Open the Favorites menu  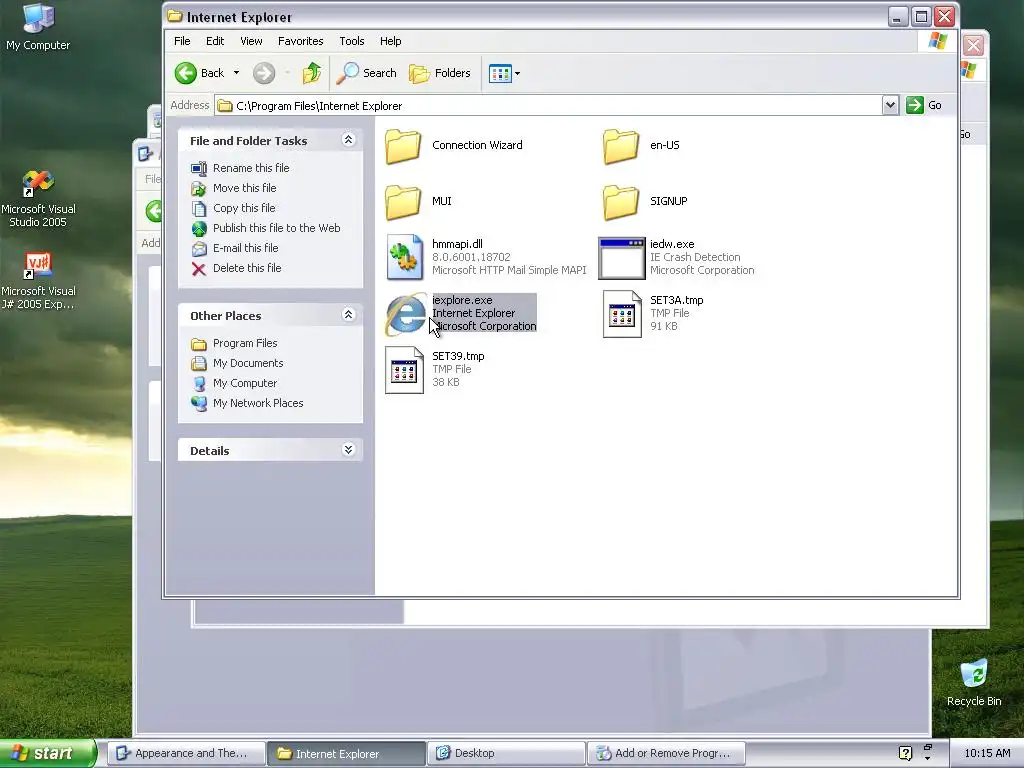point(300,41)
